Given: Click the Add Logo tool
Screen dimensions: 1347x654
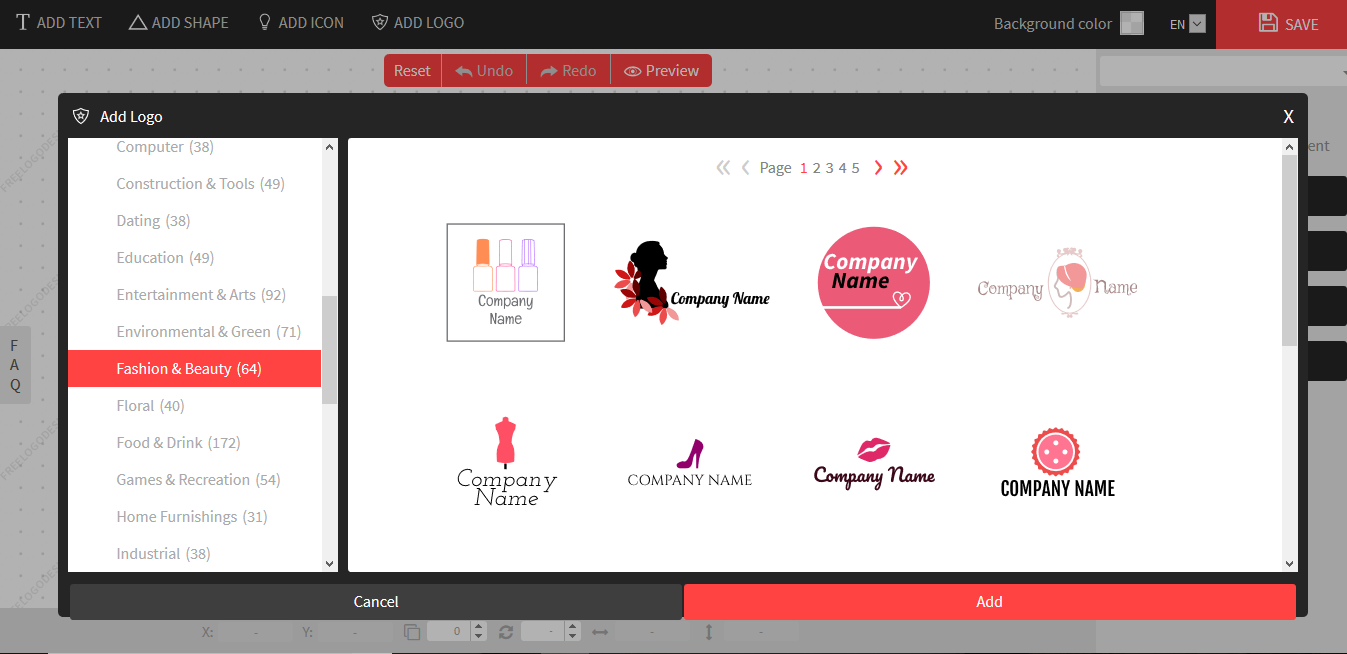Looking at the screenshot, I should [417, 22].
